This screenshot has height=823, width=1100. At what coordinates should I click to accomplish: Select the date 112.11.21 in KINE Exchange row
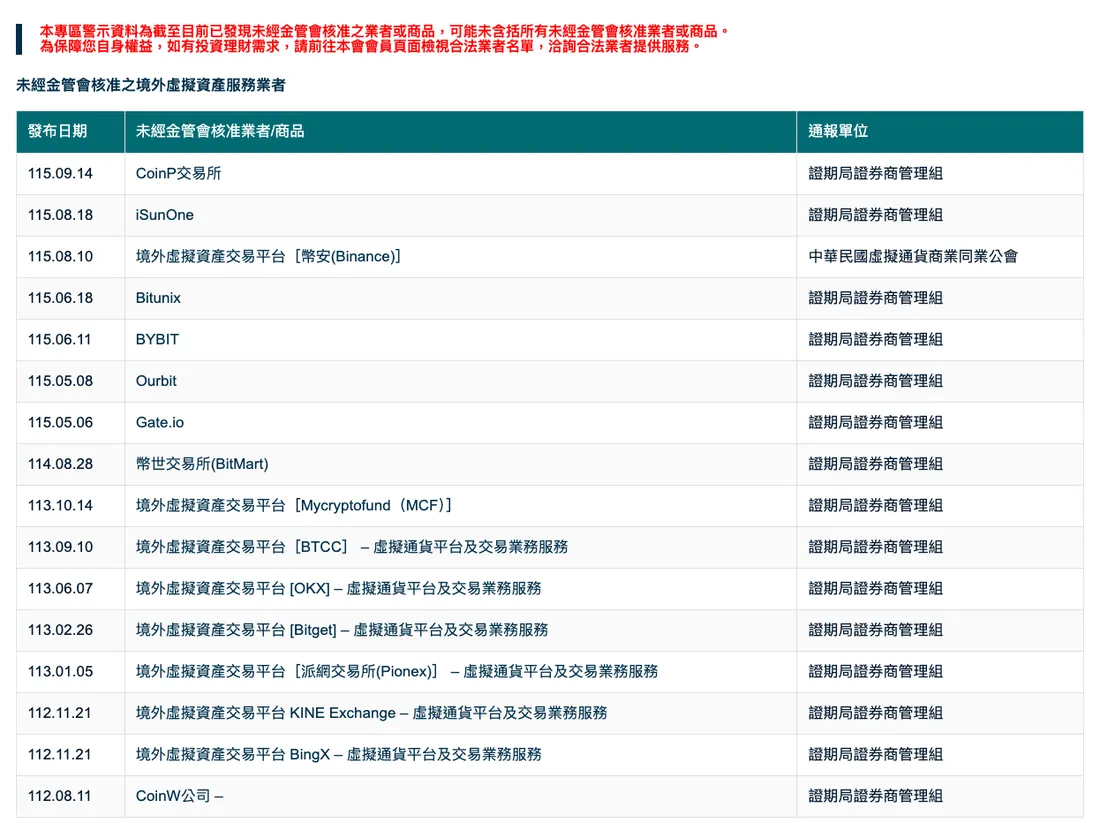(x=60, y=712)
